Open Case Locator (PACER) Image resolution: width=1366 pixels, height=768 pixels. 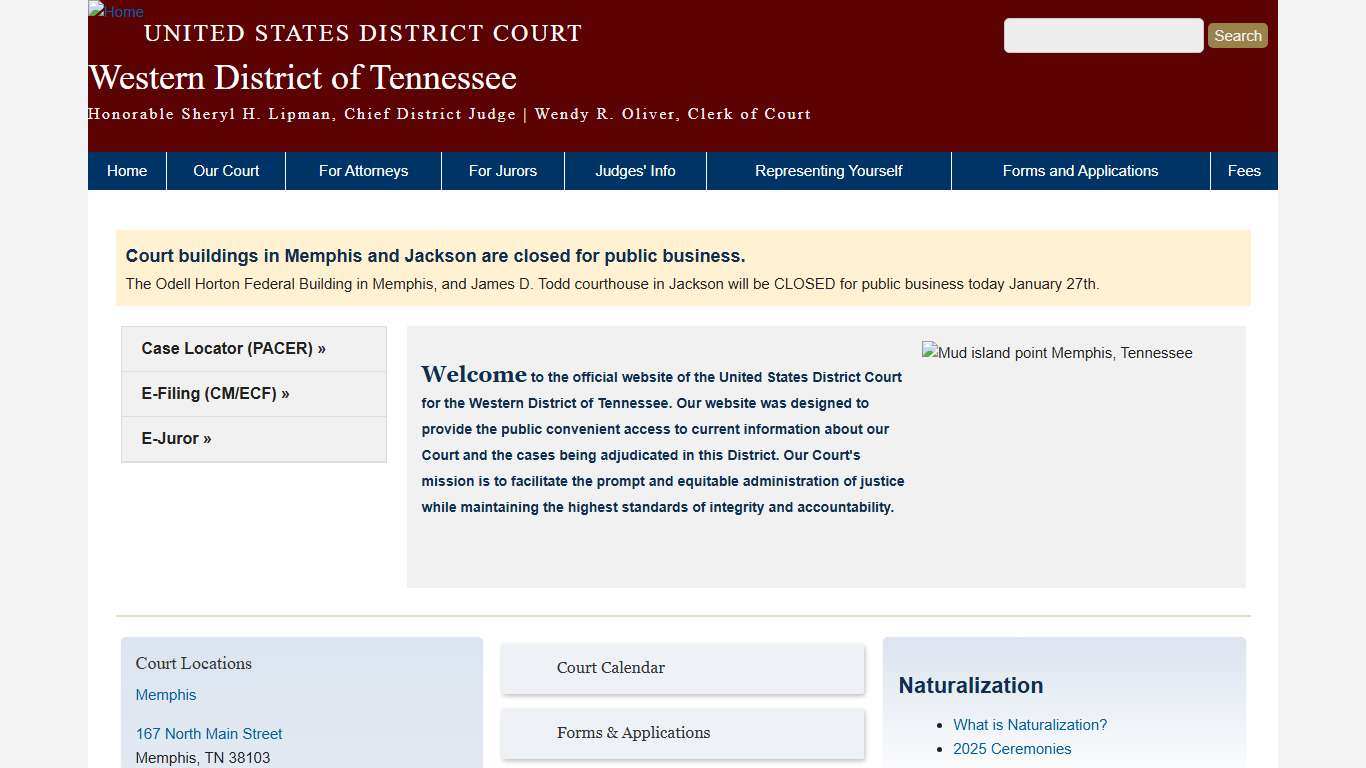tap(233, 348)
